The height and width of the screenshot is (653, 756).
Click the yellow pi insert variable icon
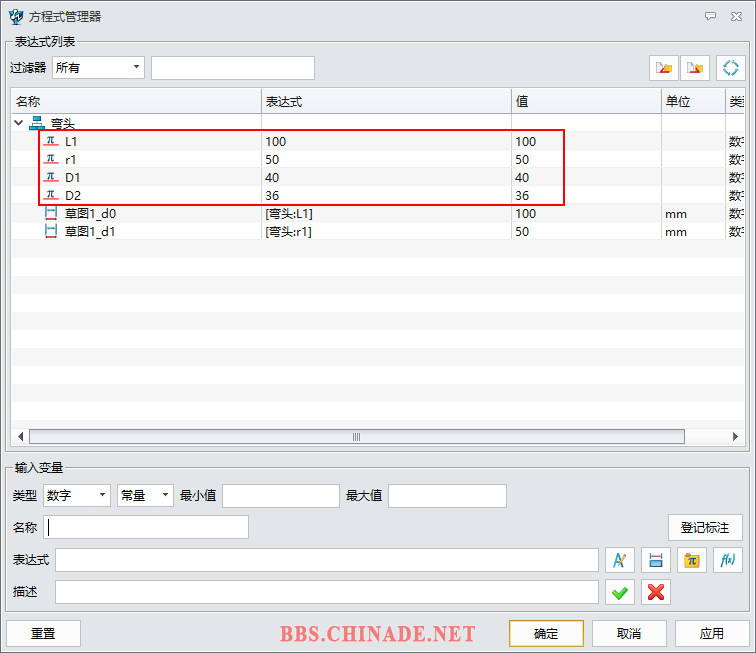tap(692, 560)
